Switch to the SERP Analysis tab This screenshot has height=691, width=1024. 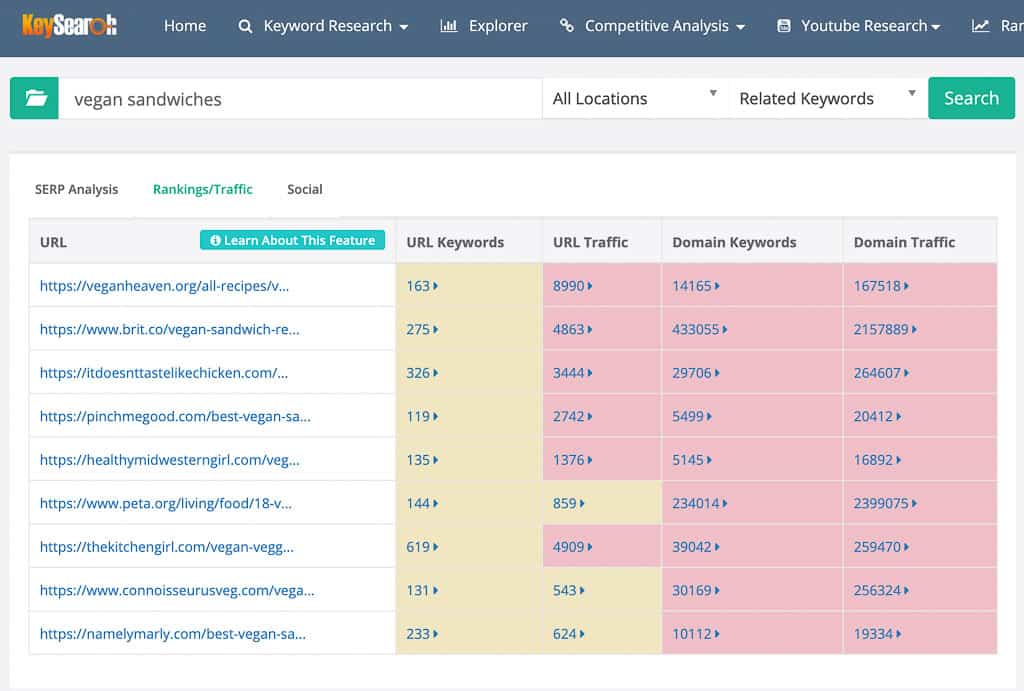point(77,189)
